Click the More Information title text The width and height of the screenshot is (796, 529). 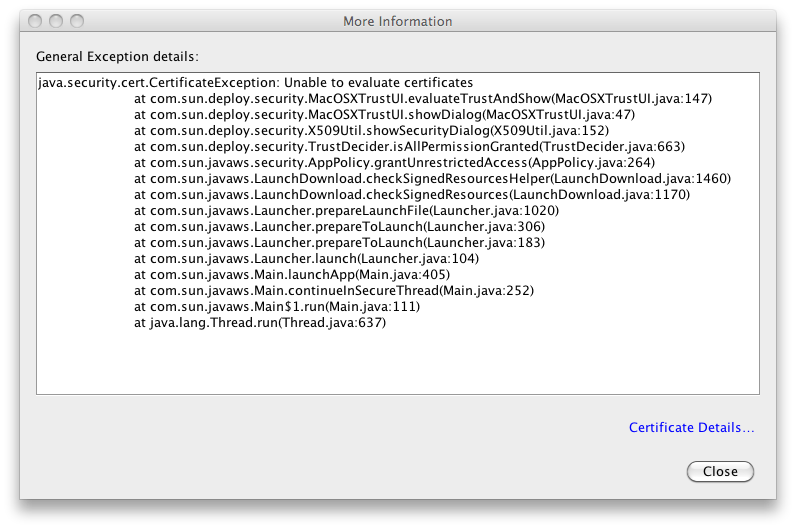tap(397, 21)
